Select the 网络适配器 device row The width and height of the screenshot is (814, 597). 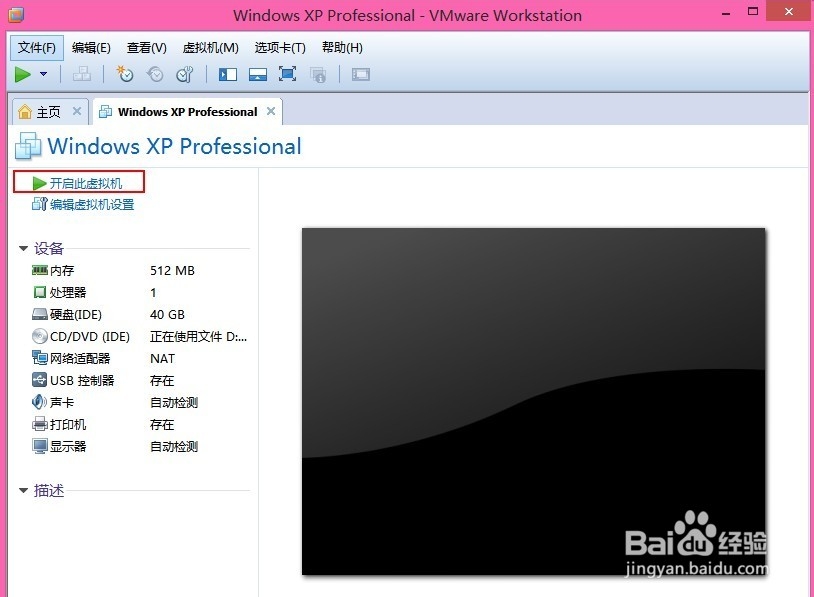(x=140, y=359)
